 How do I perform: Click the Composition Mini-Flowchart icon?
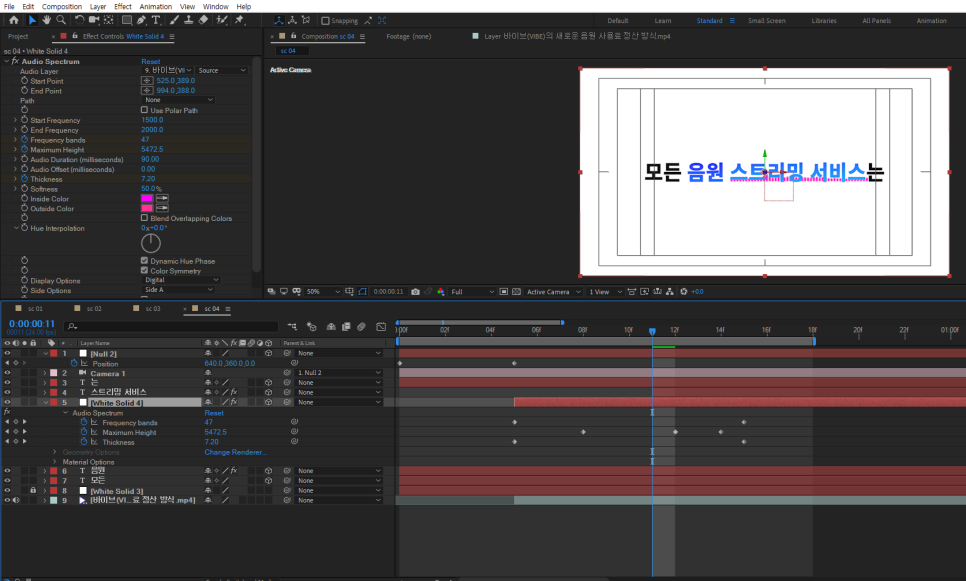coord(292,327)
